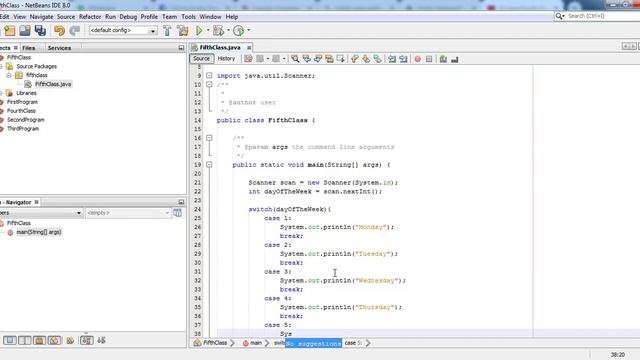
Task: Switch to the History editor view
Action: coord(226,59)
